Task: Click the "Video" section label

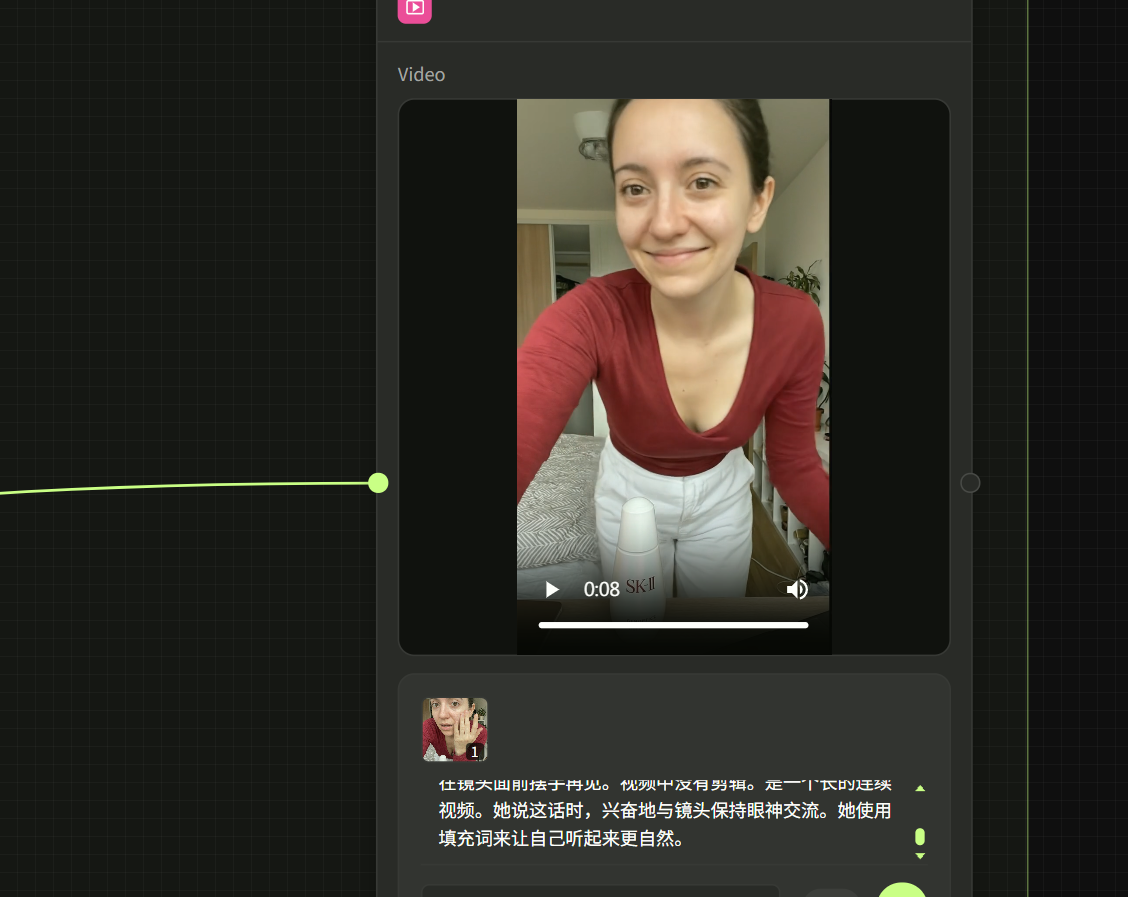Action: pyautogui.click(x=421, y=75)
